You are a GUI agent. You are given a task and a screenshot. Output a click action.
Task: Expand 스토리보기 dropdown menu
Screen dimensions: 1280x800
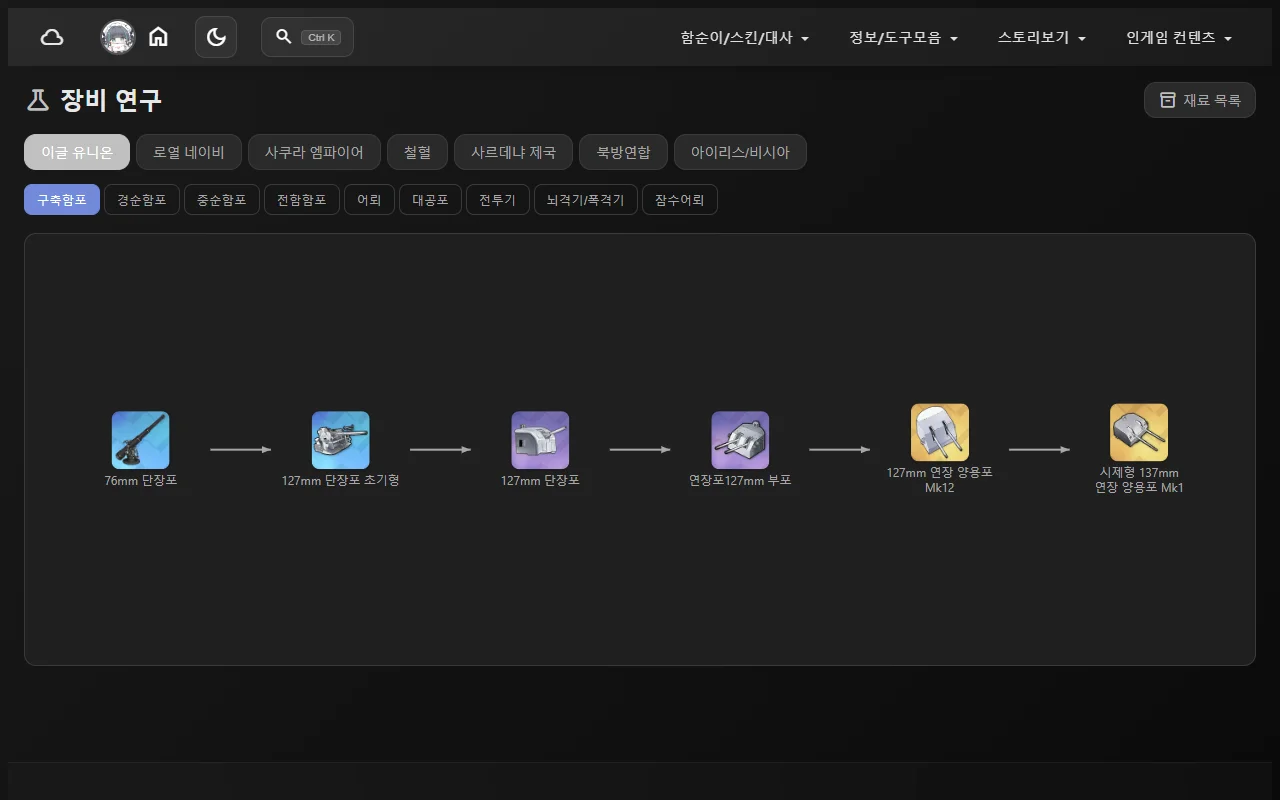tap(1042, 38)
